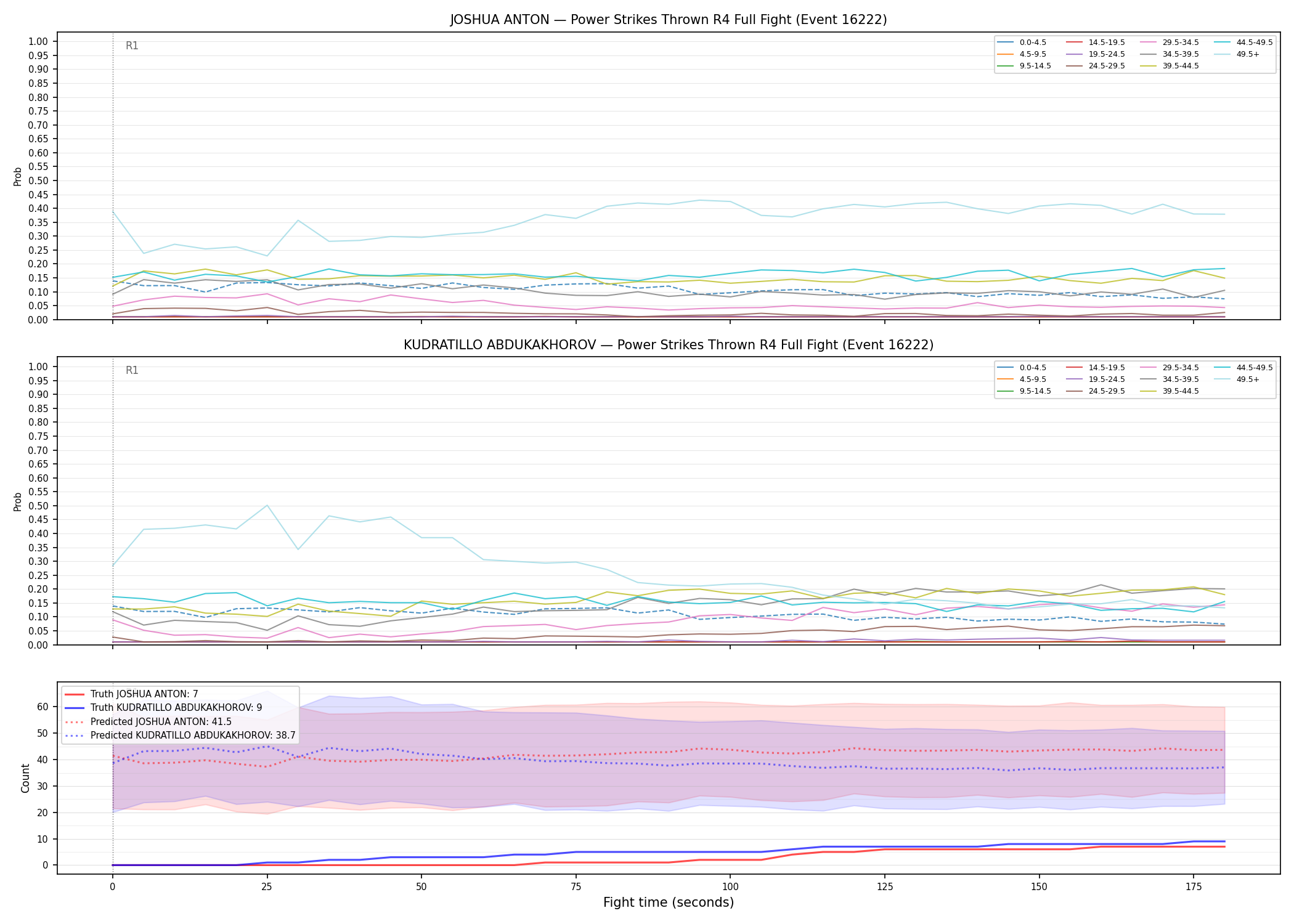Click '1.00' y-tick of Kudratillo chart
This screenshot has width=1294, height=924.
(38, 367)
